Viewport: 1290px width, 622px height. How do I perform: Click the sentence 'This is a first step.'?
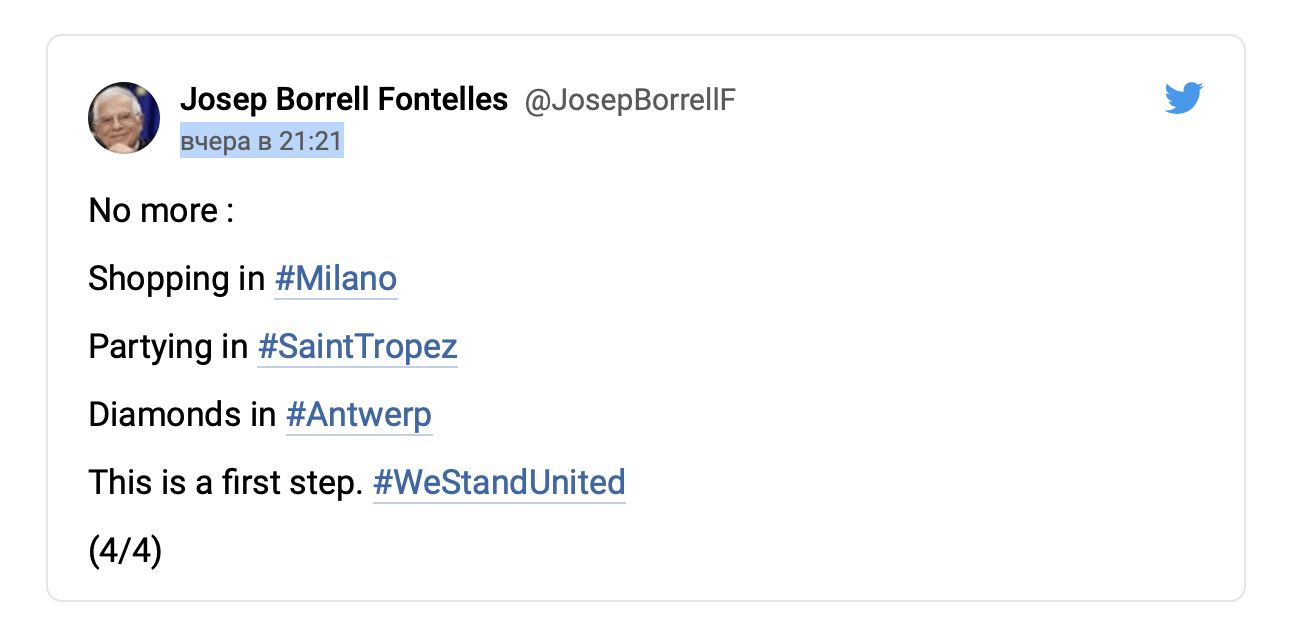pyautogui.click(x=225, y=483)
